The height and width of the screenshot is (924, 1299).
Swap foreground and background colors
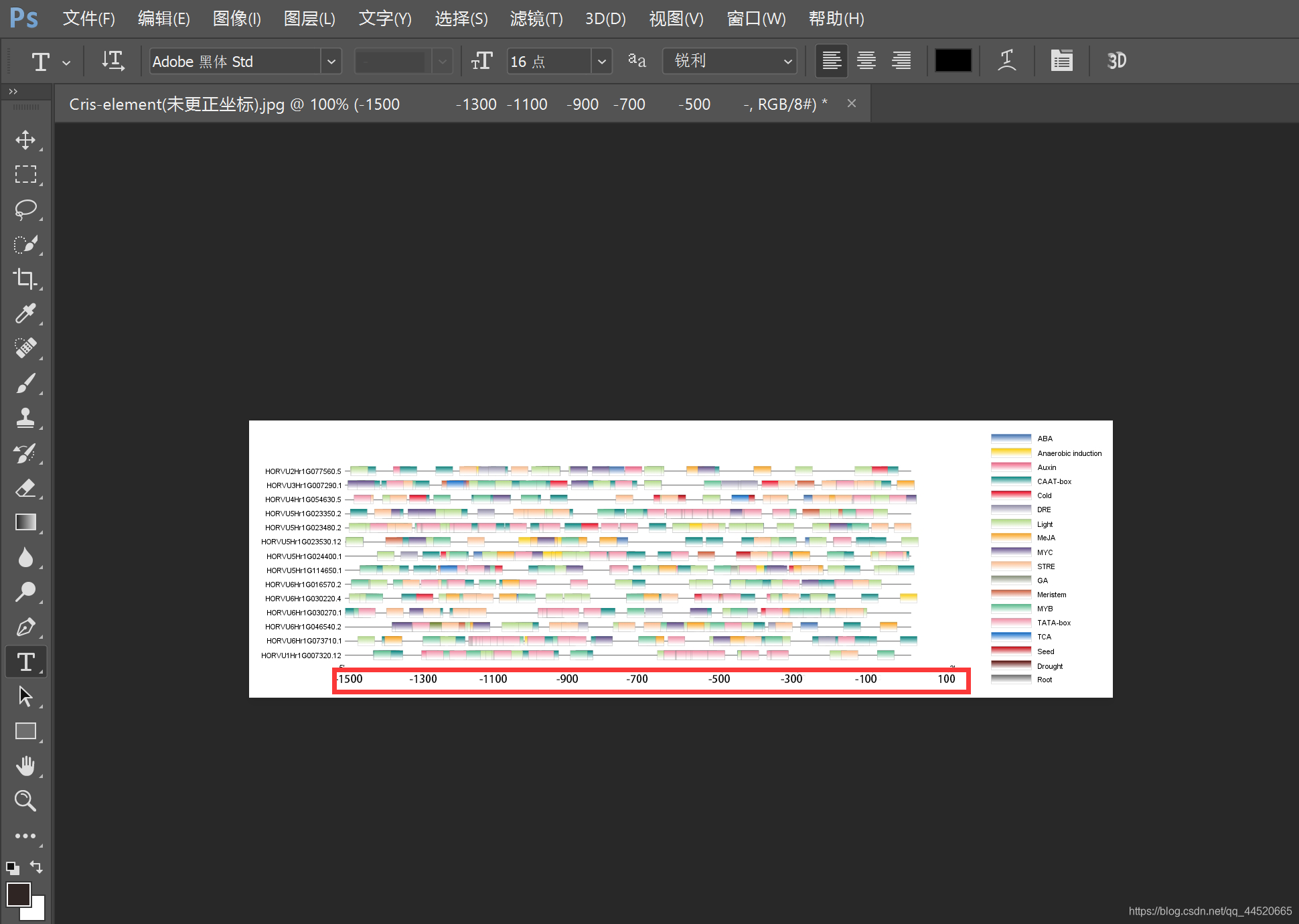click(37, 867)
